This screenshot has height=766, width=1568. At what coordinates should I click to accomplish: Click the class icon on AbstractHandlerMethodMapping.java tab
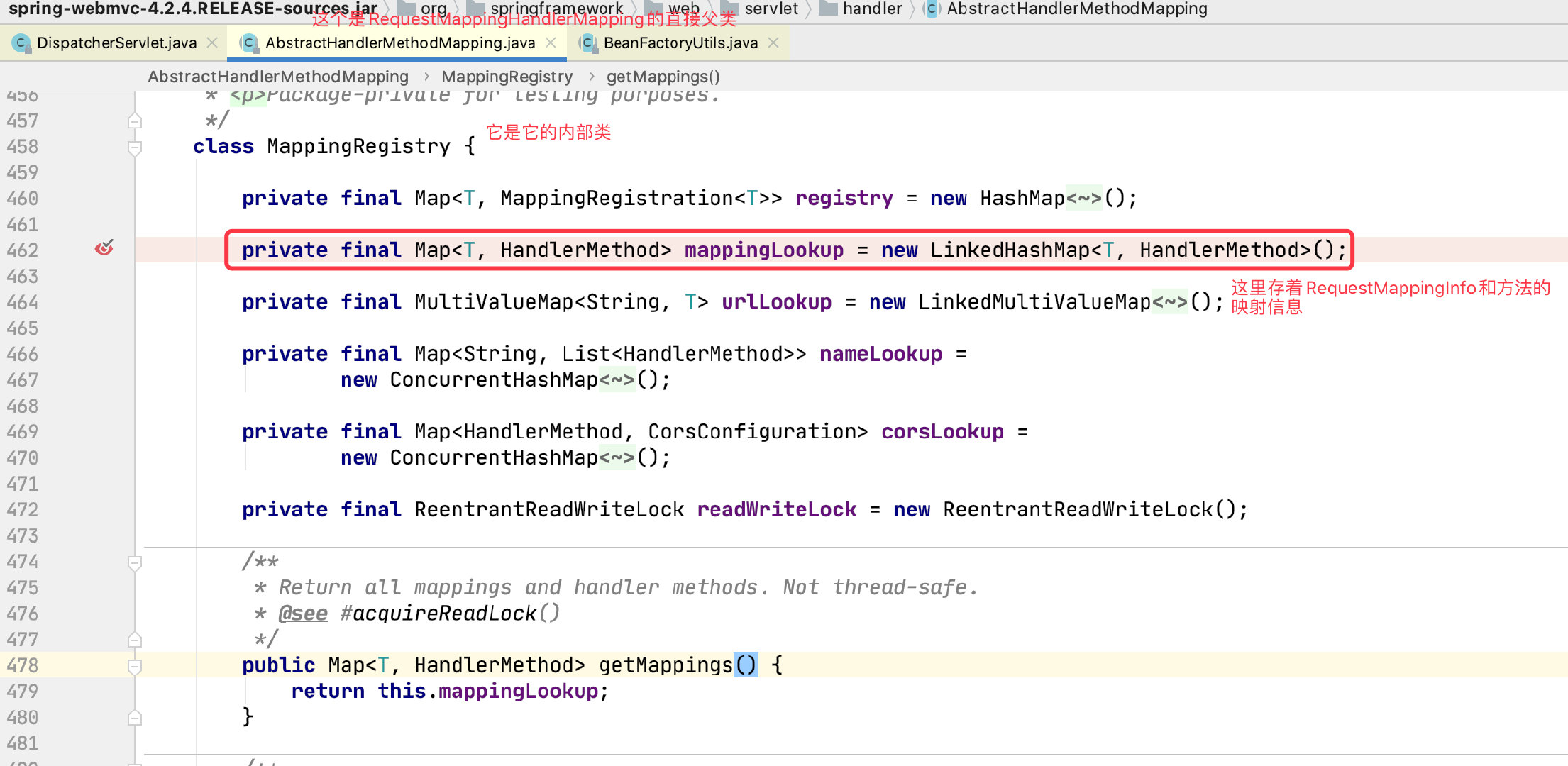click(249, 43)
